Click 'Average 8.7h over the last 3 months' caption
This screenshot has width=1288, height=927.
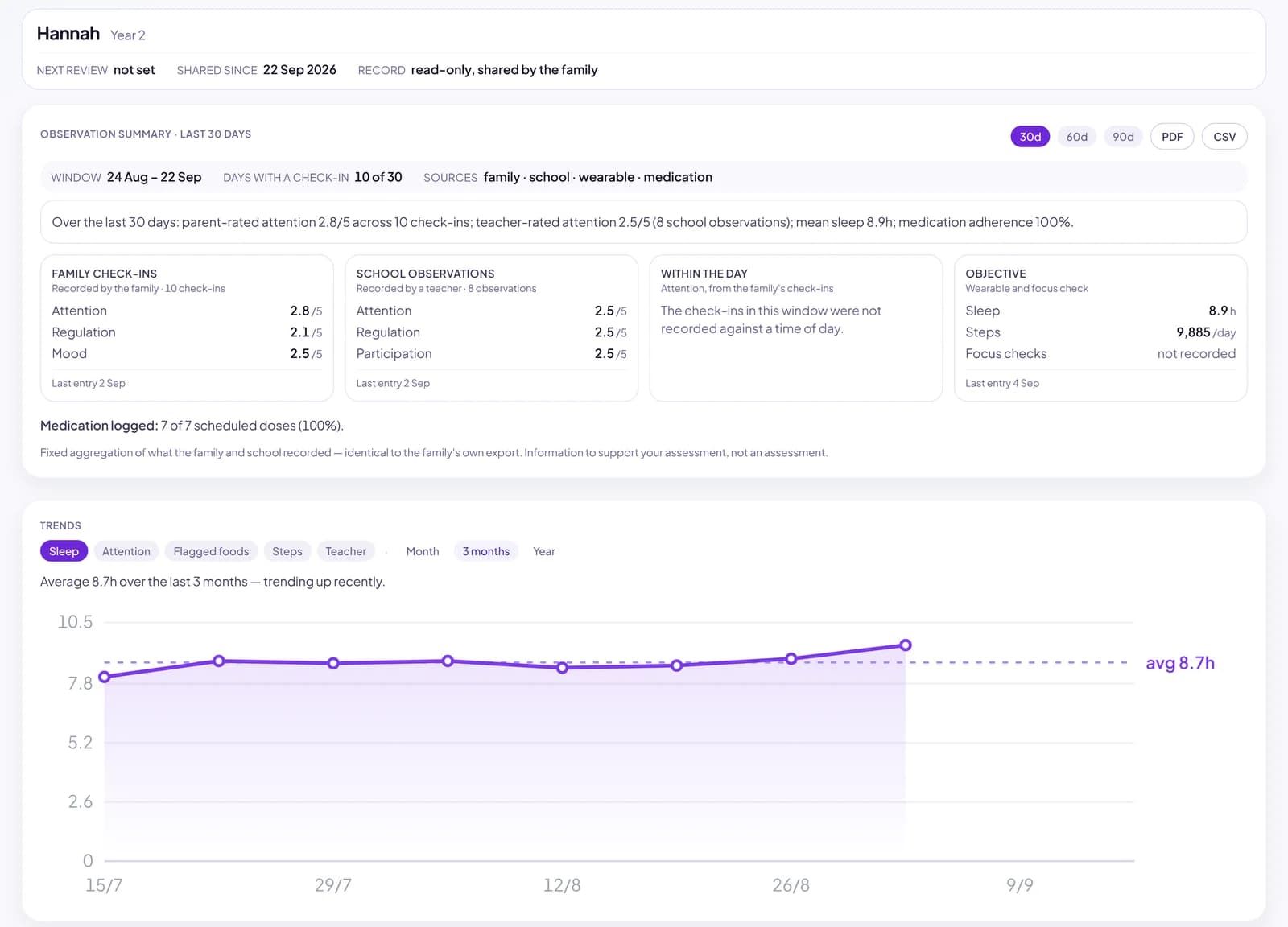coord(213,582)
